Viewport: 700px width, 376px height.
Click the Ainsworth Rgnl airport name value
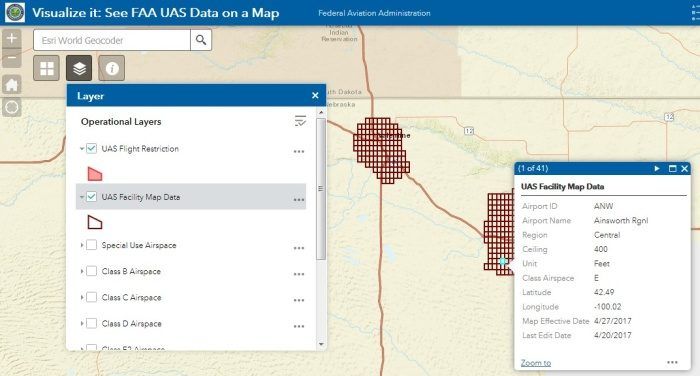621,221
